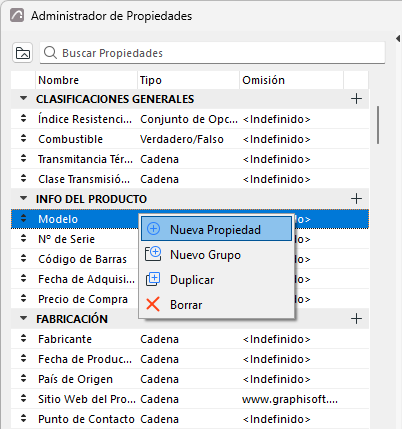Select the Fabricante property
The image size is (402, 429).
coord(65,339)
